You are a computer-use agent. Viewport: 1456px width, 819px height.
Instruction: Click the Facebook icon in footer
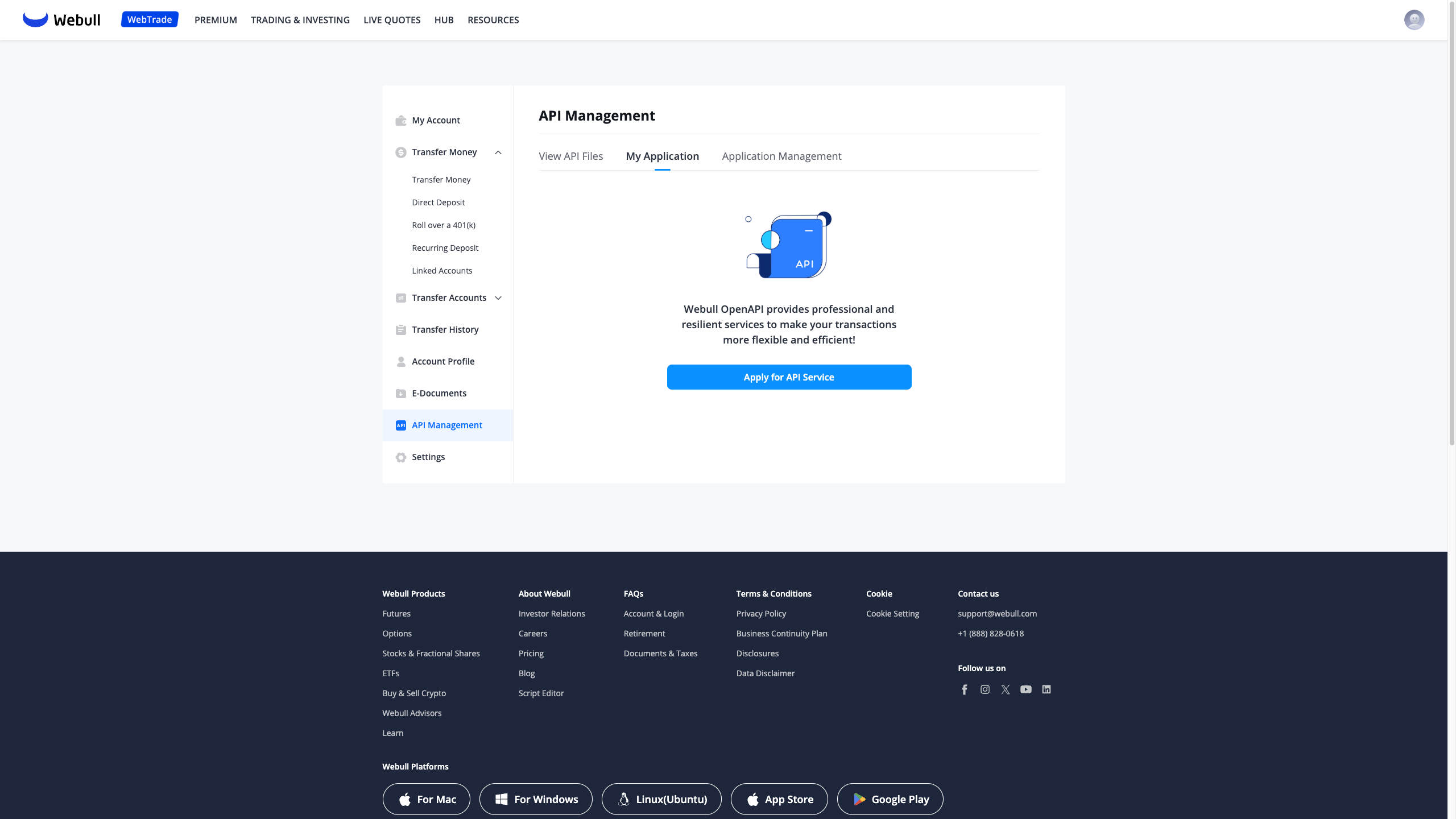965,689
